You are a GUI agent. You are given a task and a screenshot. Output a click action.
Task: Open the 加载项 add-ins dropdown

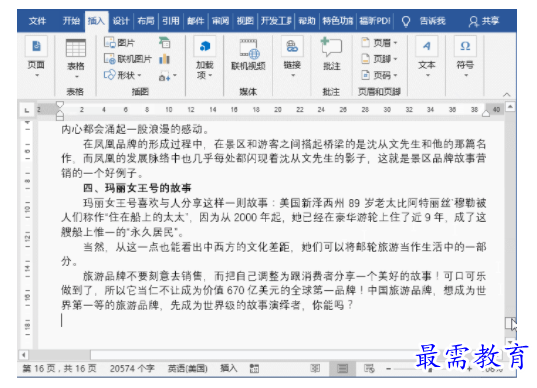tap(205, 58)
